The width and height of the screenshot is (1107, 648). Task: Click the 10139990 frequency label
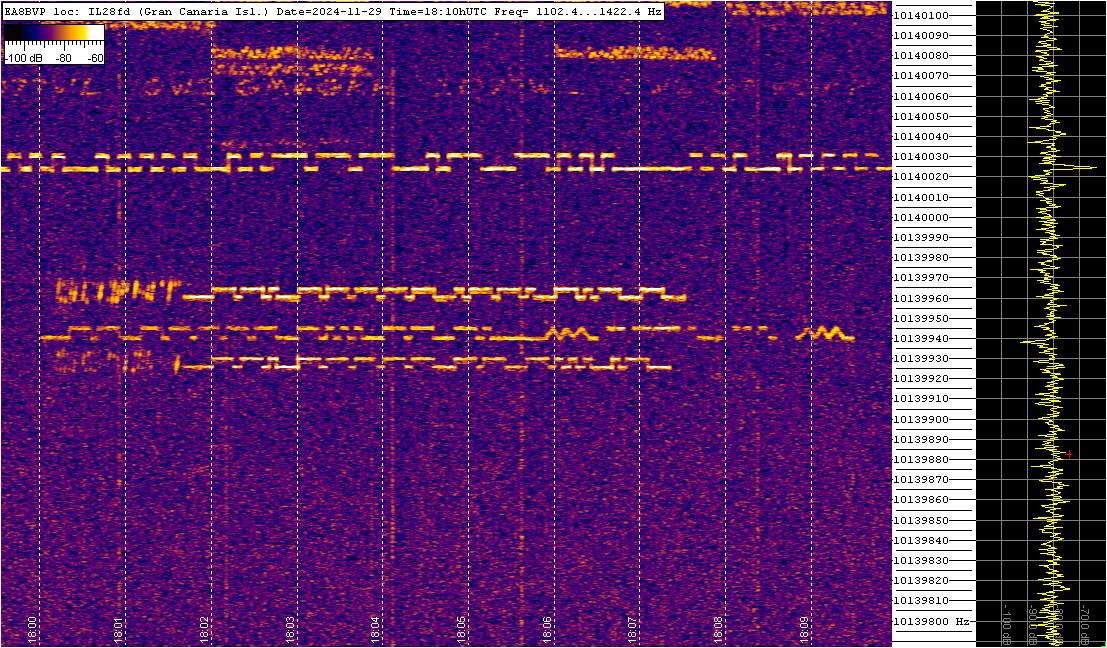[x=921, y=237]
